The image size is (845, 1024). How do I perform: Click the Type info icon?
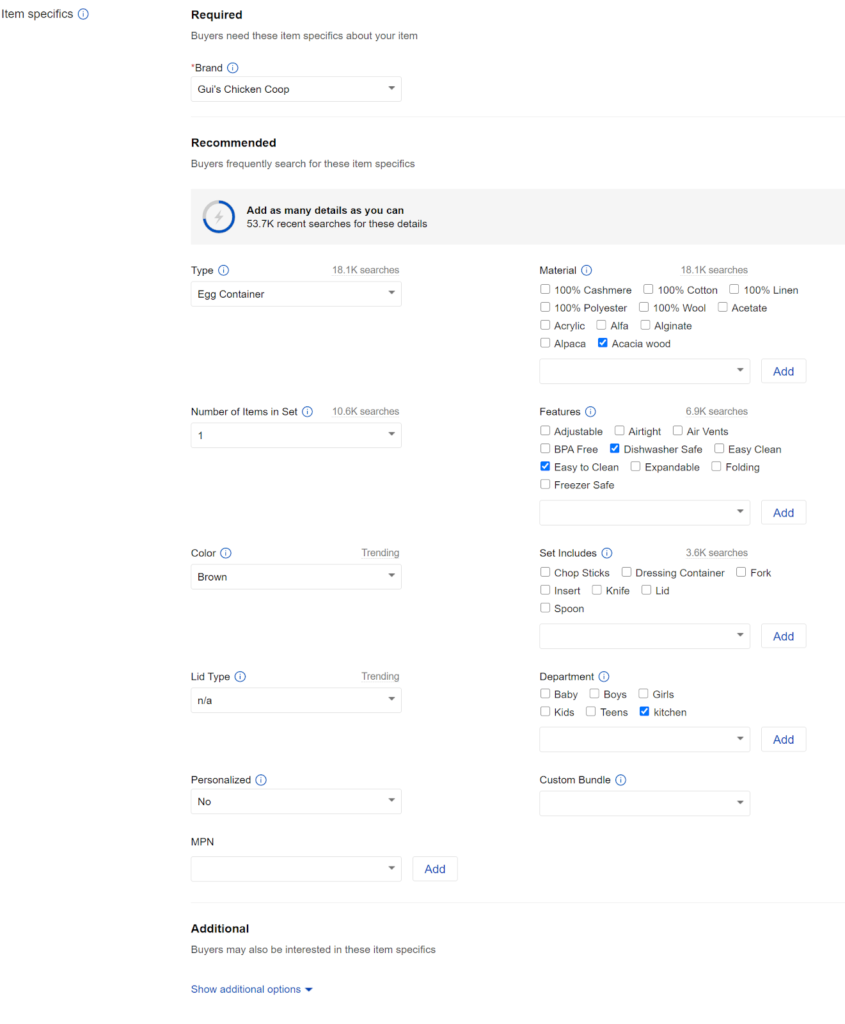[223, 270]
